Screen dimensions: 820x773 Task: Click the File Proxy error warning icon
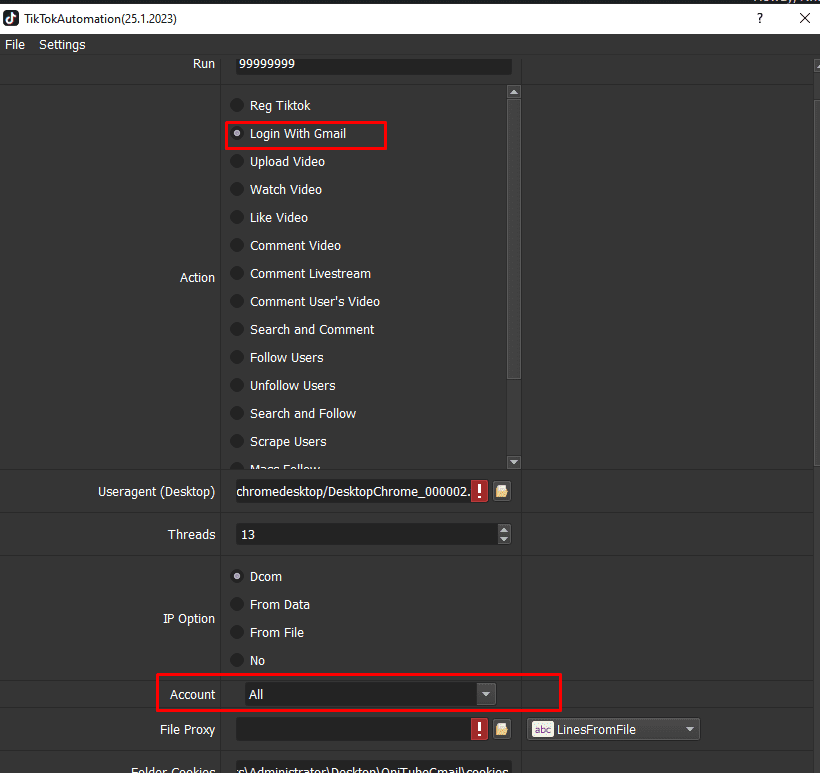479,729
